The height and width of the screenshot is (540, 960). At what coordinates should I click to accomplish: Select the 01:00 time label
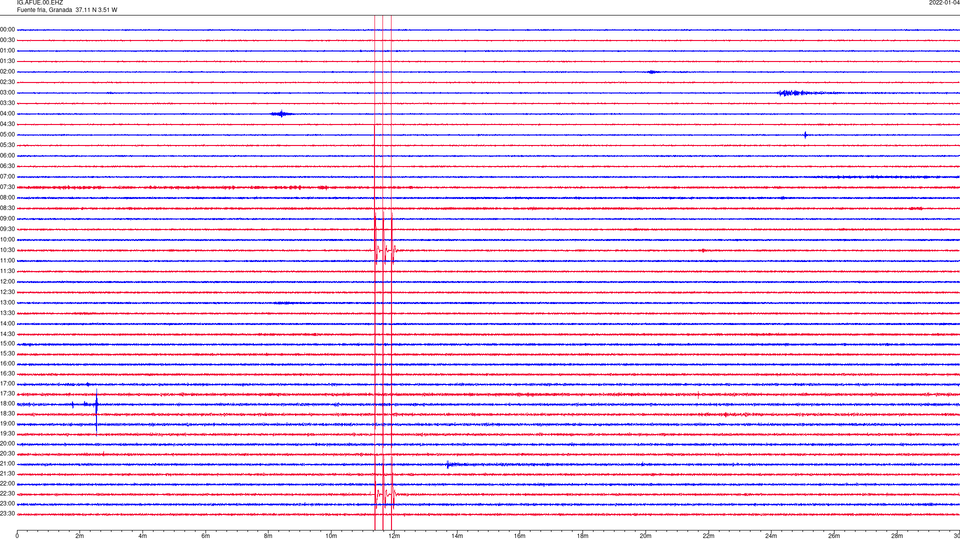pyautogui.click(x=7, y=51)
